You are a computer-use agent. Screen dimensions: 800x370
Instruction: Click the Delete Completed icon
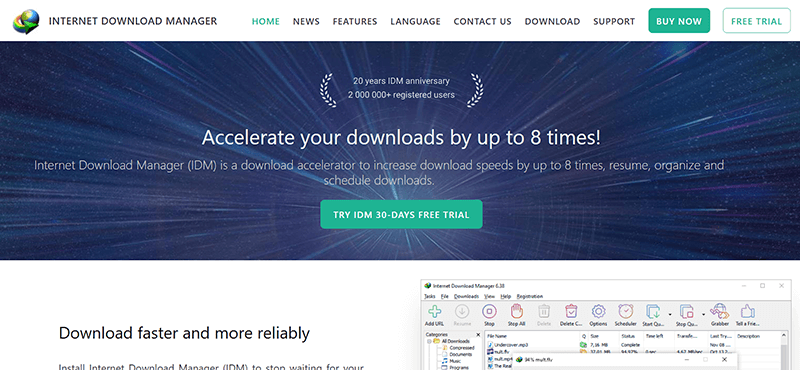tap(571, 311)
